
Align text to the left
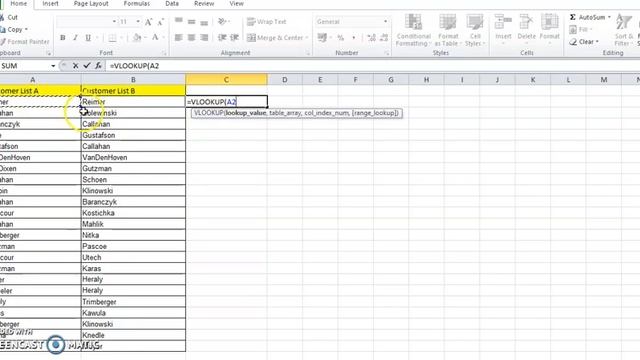pos(178,38)
